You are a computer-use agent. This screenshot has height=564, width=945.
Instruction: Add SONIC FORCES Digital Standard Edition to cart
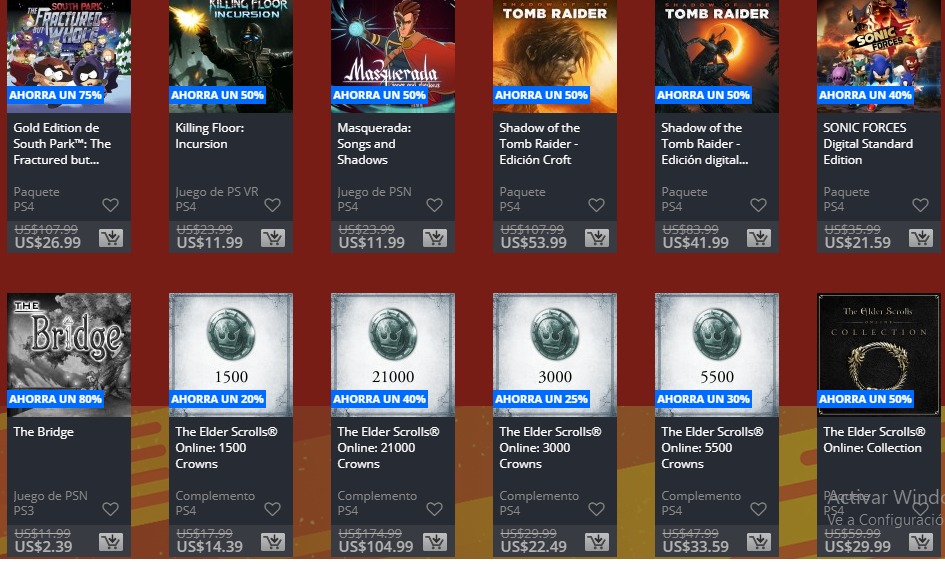pyautogui.click(x=921, y=239)
